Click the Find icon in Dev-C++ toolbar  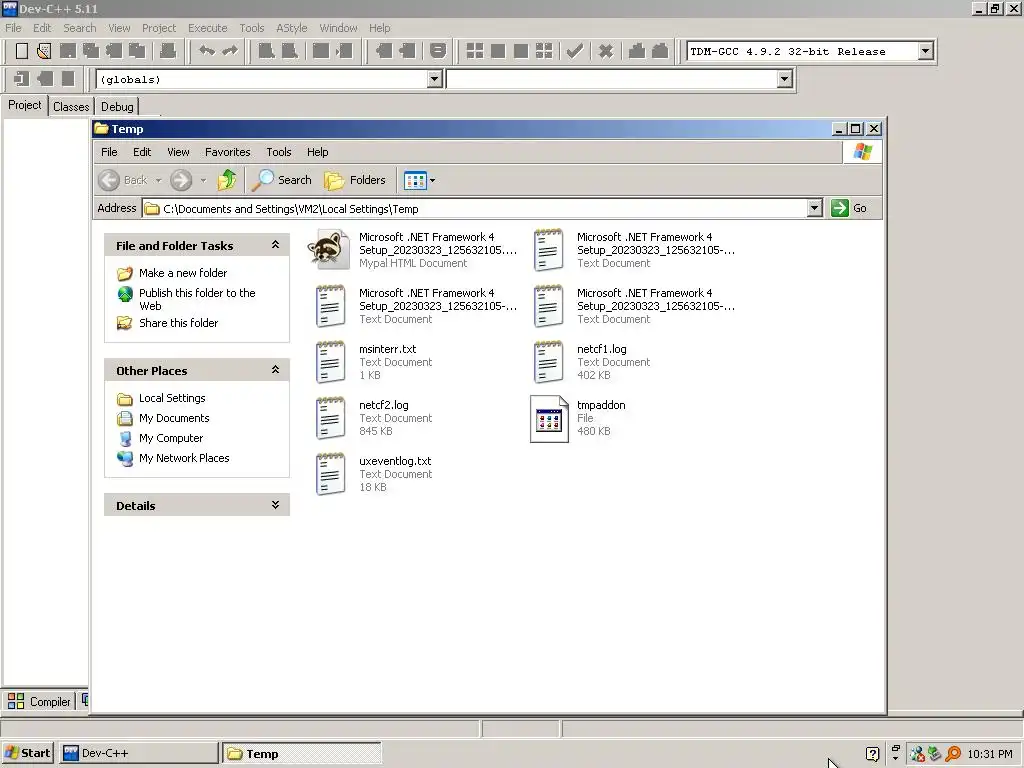click(266, 51)
